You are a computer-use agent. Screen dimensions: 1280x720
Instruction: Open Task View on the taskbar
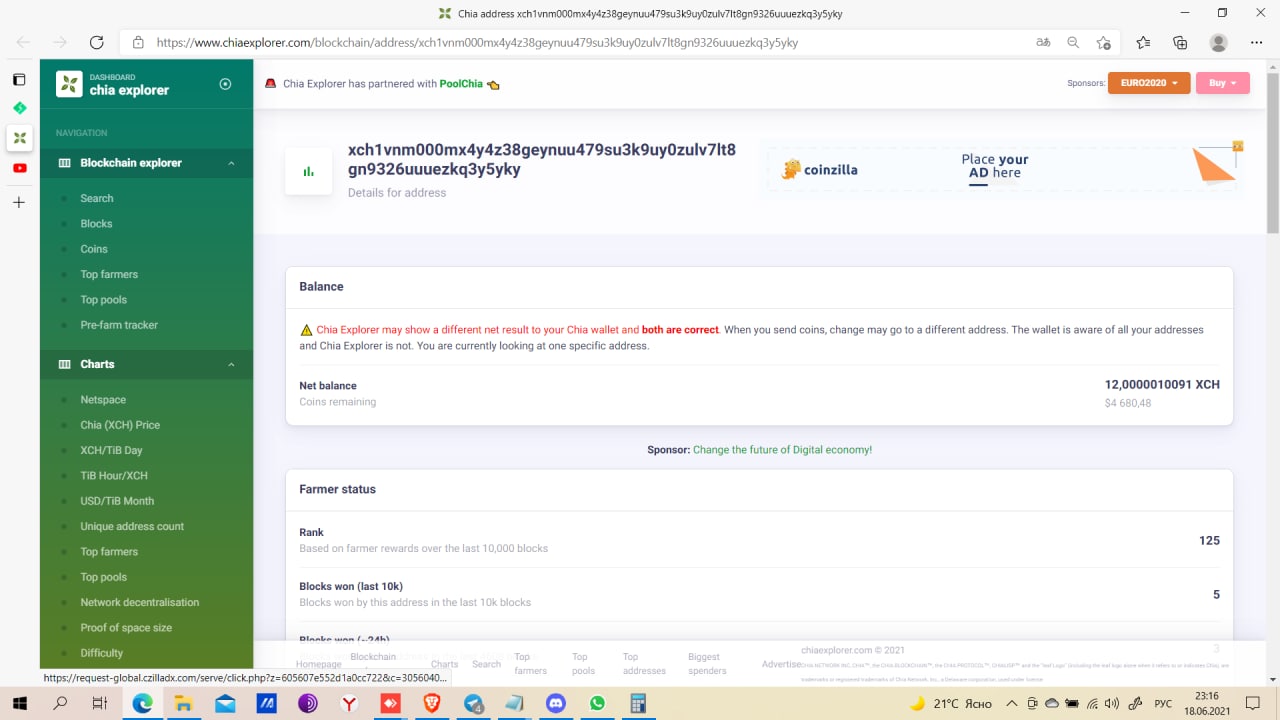100,703
